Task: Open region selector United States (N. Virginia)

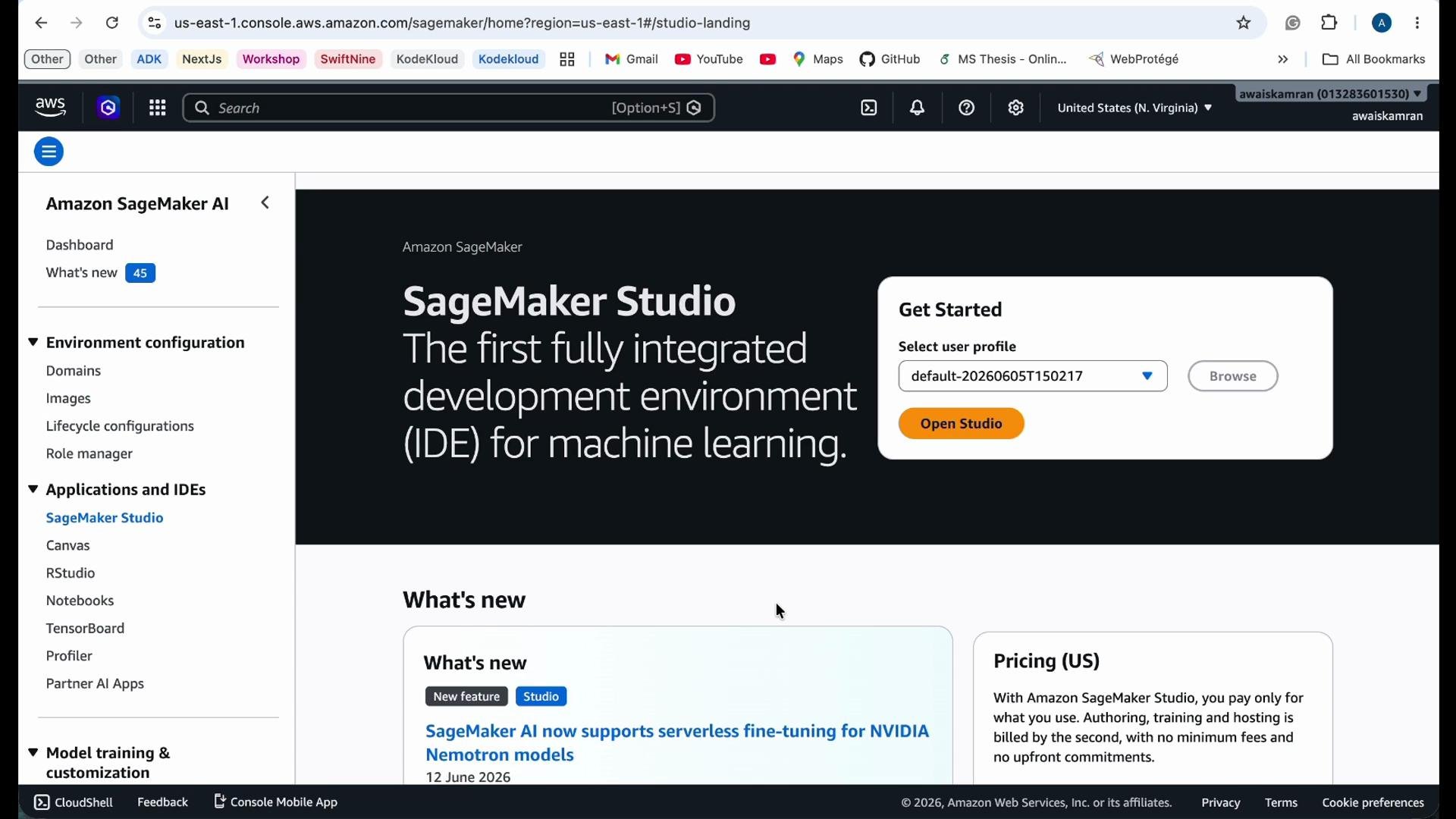Action: click(1134, 108)
